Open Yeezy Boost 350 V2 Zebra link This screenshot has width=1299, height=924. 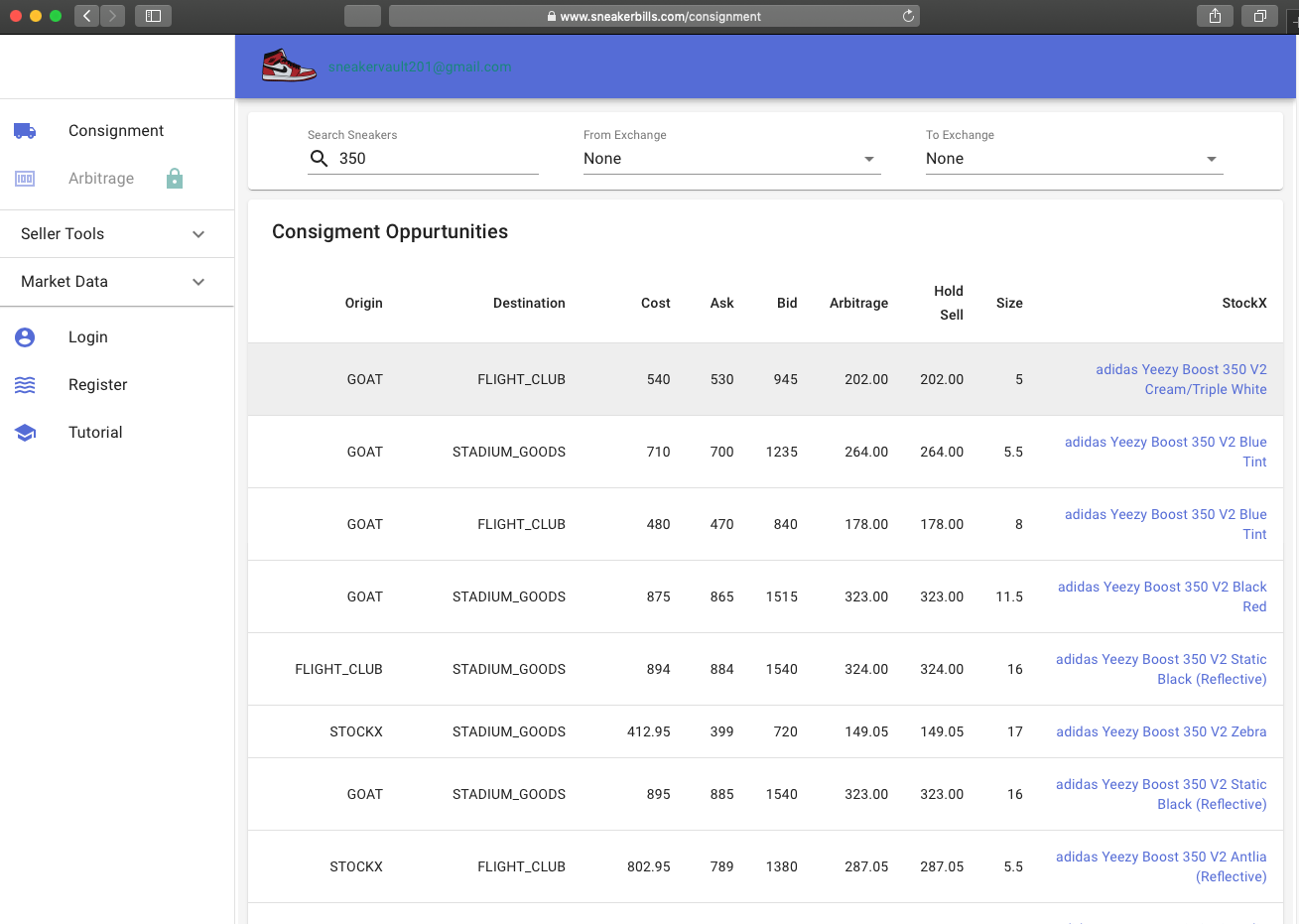1161,731
